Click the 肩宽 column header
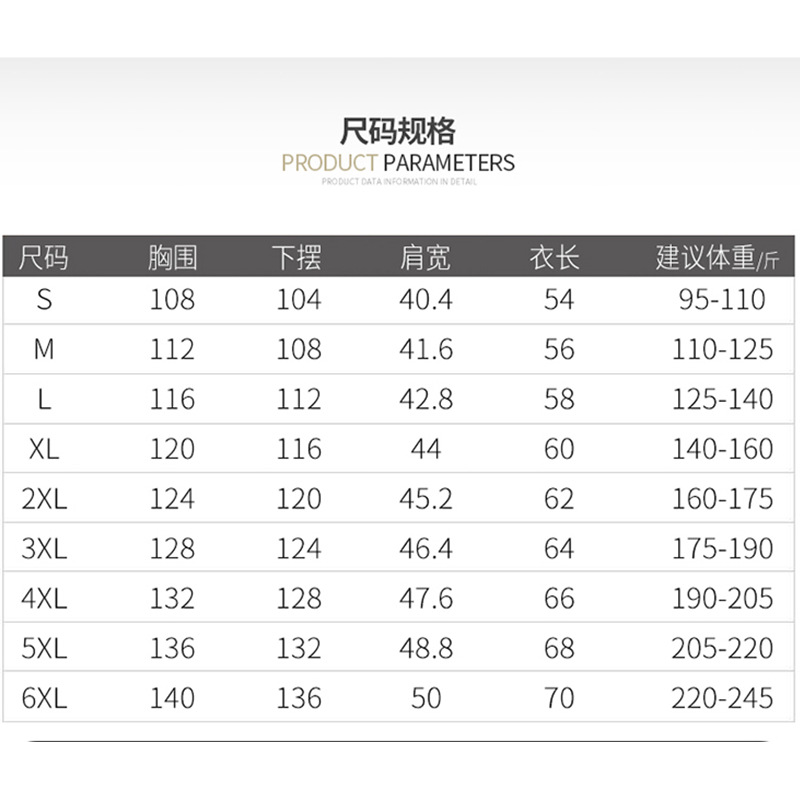The width and height of the screenshot is (800, 800). tap(426, 258)
